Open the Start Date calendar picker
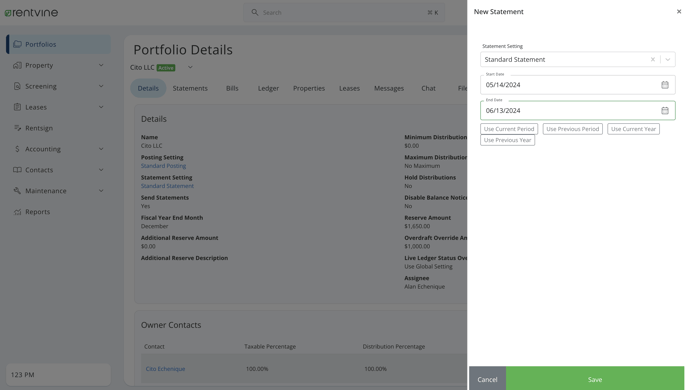 point(665,85)
